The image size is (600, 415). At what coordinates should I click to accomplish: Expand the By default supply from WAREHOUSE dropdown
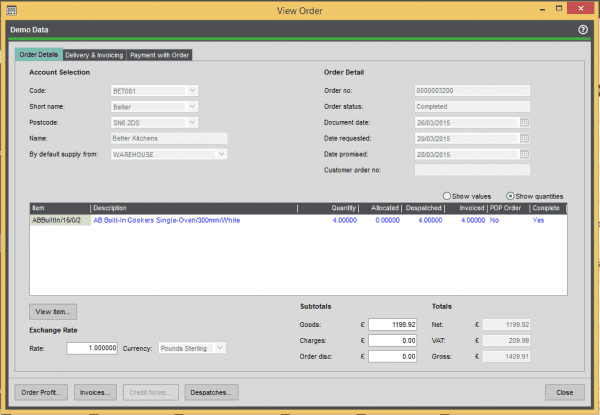(x=221, y=154)
